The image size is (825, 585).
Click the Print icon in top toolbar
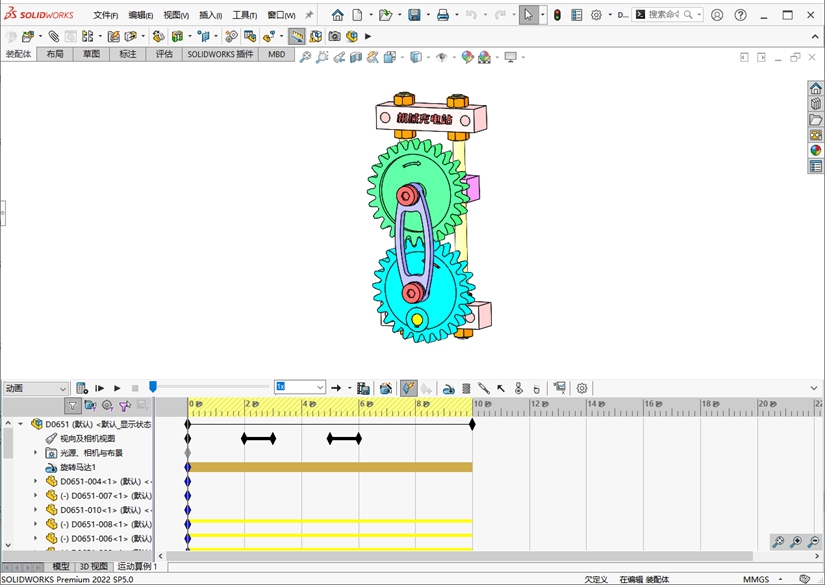click(x=442, y=15)
